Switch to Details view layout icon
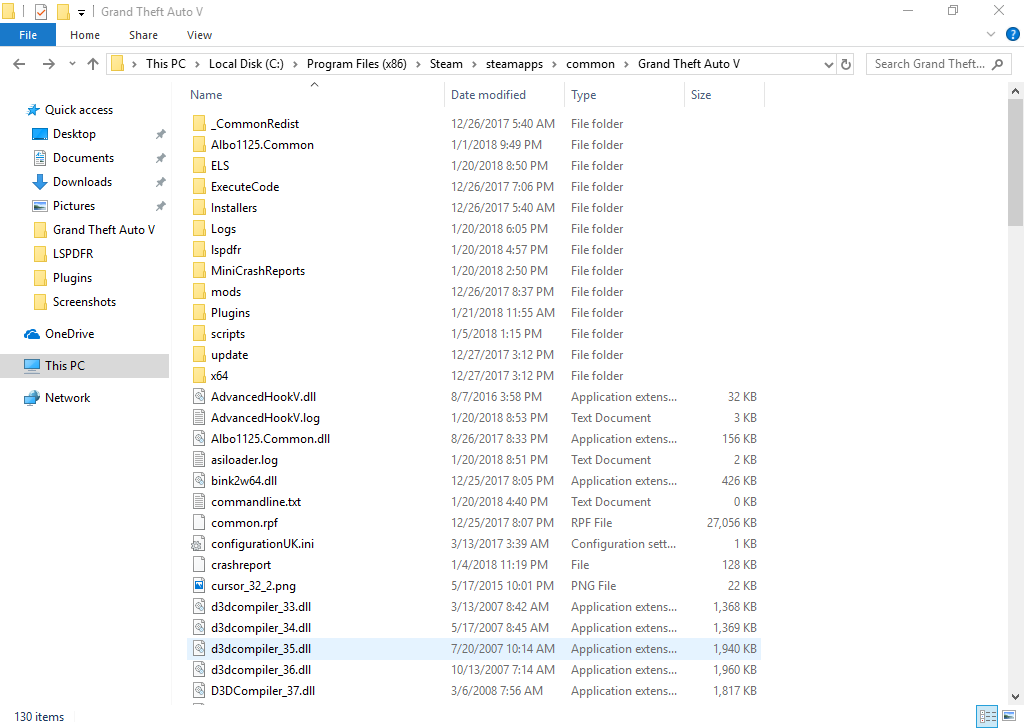The image size is (1024, 728). tap(987, 716)
